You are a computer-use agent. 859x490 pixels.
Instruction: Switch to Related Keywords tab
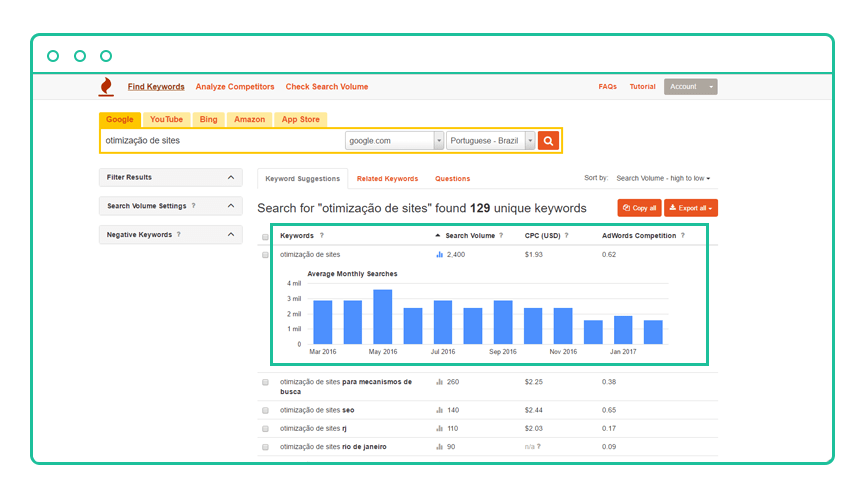(387, 179)
